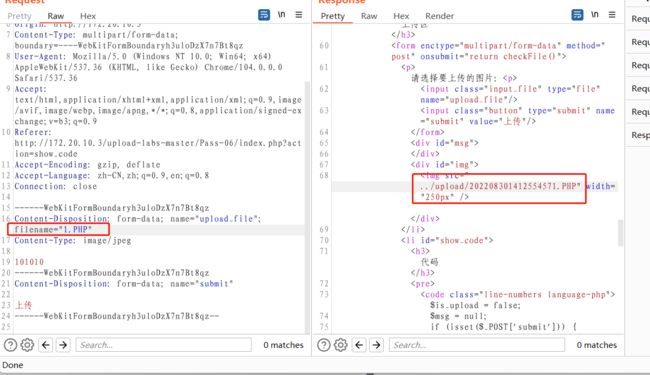Click the closing boundary line ending with "--"
The width and height of the screenshot is (650, 375).
pyautogui.click(x=116, y=316)
